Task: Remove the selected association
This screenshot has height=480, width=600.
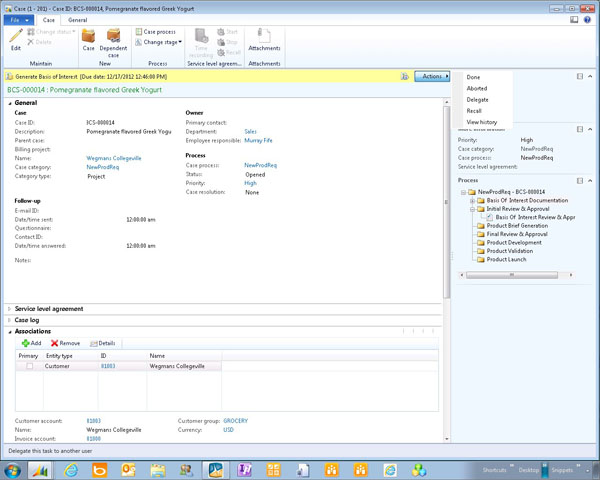Action: coord(66,343)
